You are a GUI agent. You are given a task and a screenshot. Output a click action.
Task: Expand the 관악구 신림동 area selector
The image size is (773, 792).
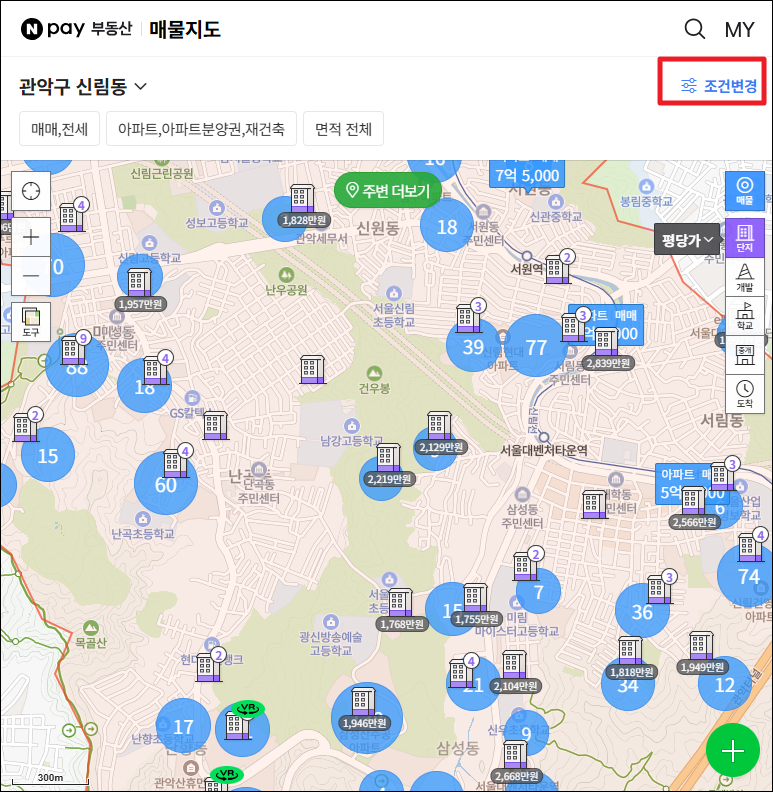coord(83,87)
